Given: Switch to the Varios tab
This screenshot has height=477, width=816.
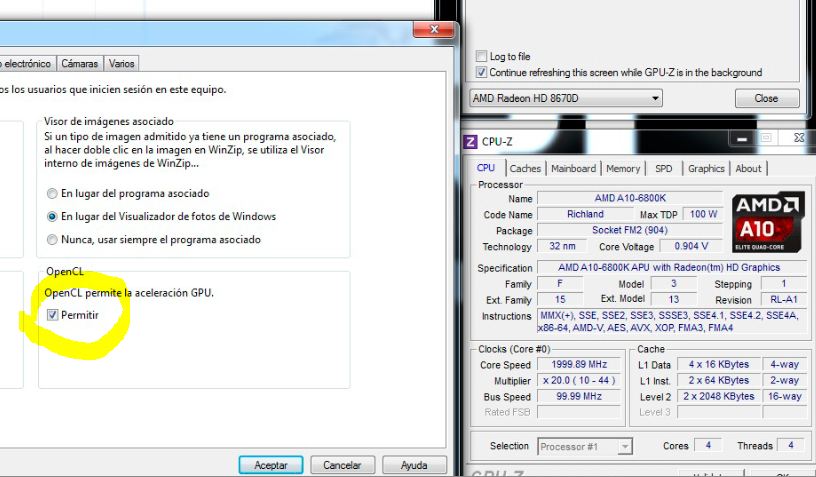Looking at the screenshot, I should (121, 63).
